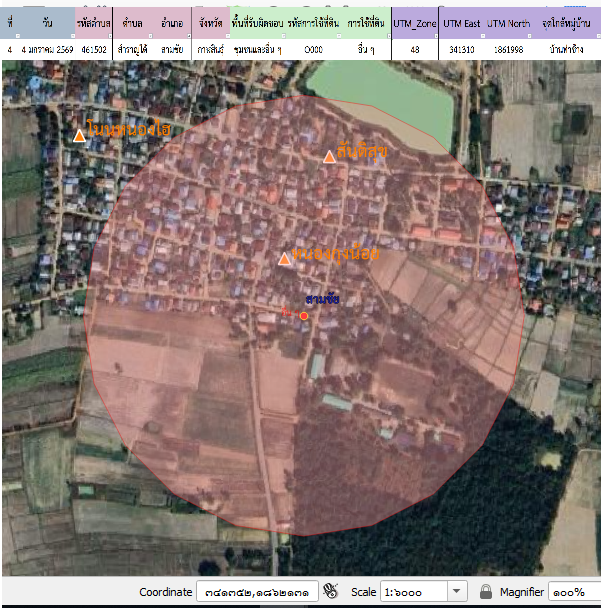The height and width of the screenshot is (608, 601).
Task: Click the UTM_Zone column header
Action: (x=414, y=22)
